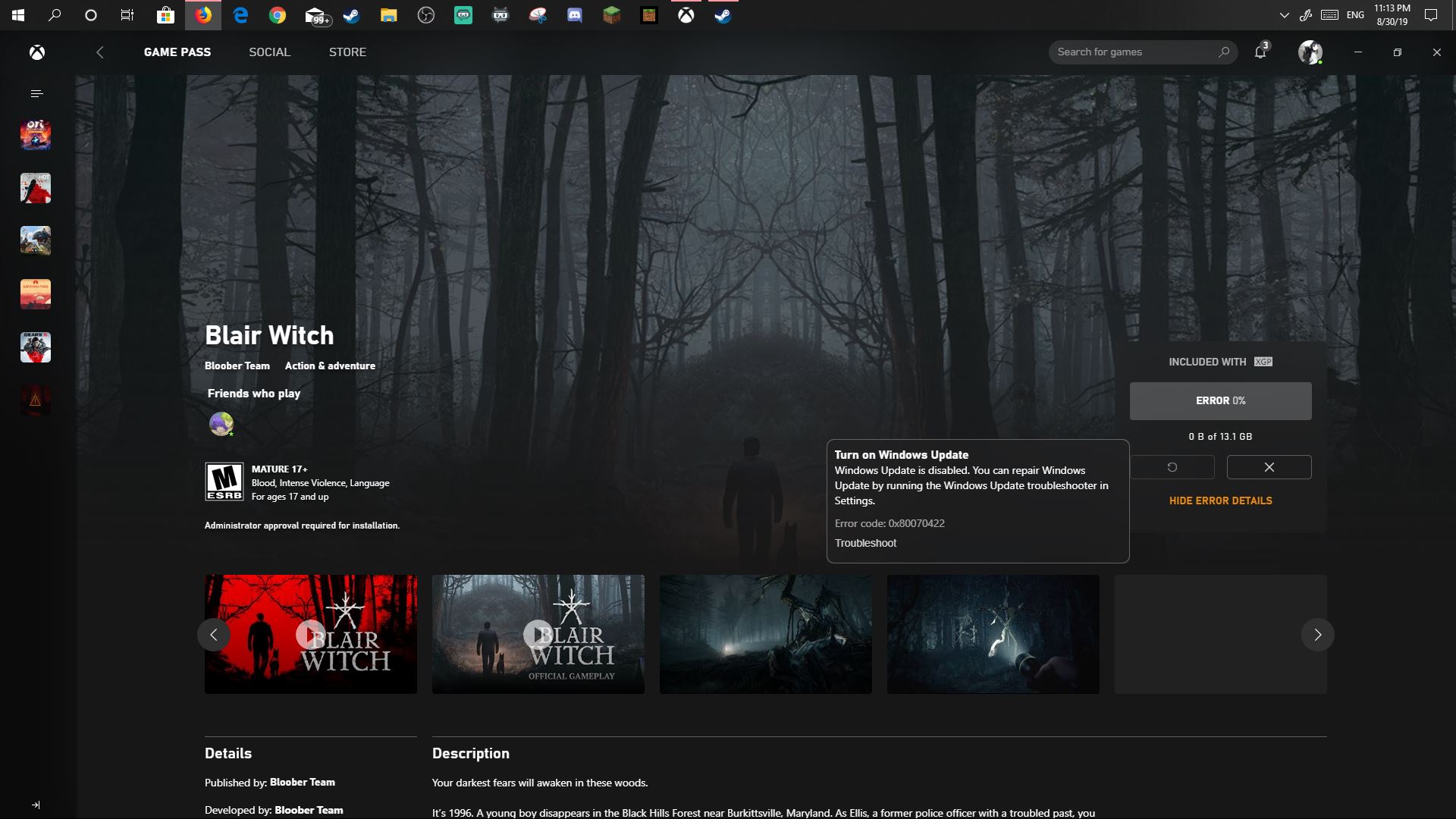
Task: Open OBS Studio from taskbar
Action: (x=426, y=15)
